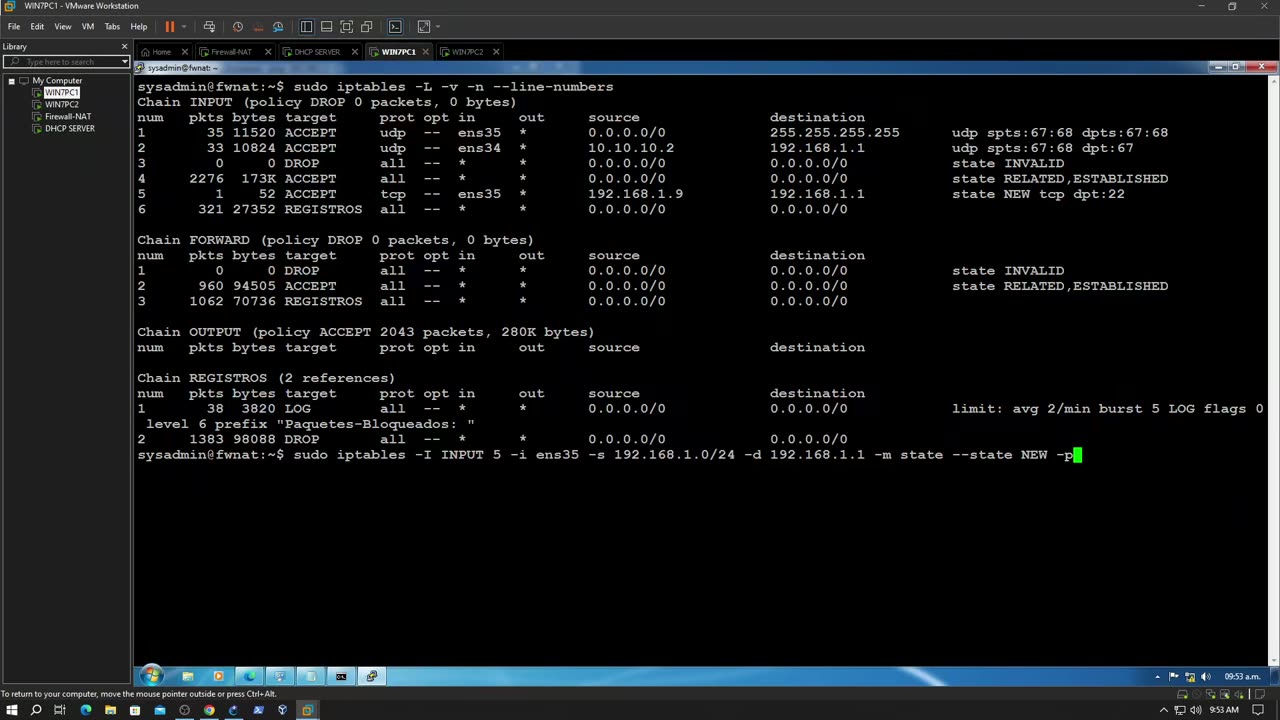The image size is (1280, 720).
Task: Close the Library panel
Action: click(125, 46)
